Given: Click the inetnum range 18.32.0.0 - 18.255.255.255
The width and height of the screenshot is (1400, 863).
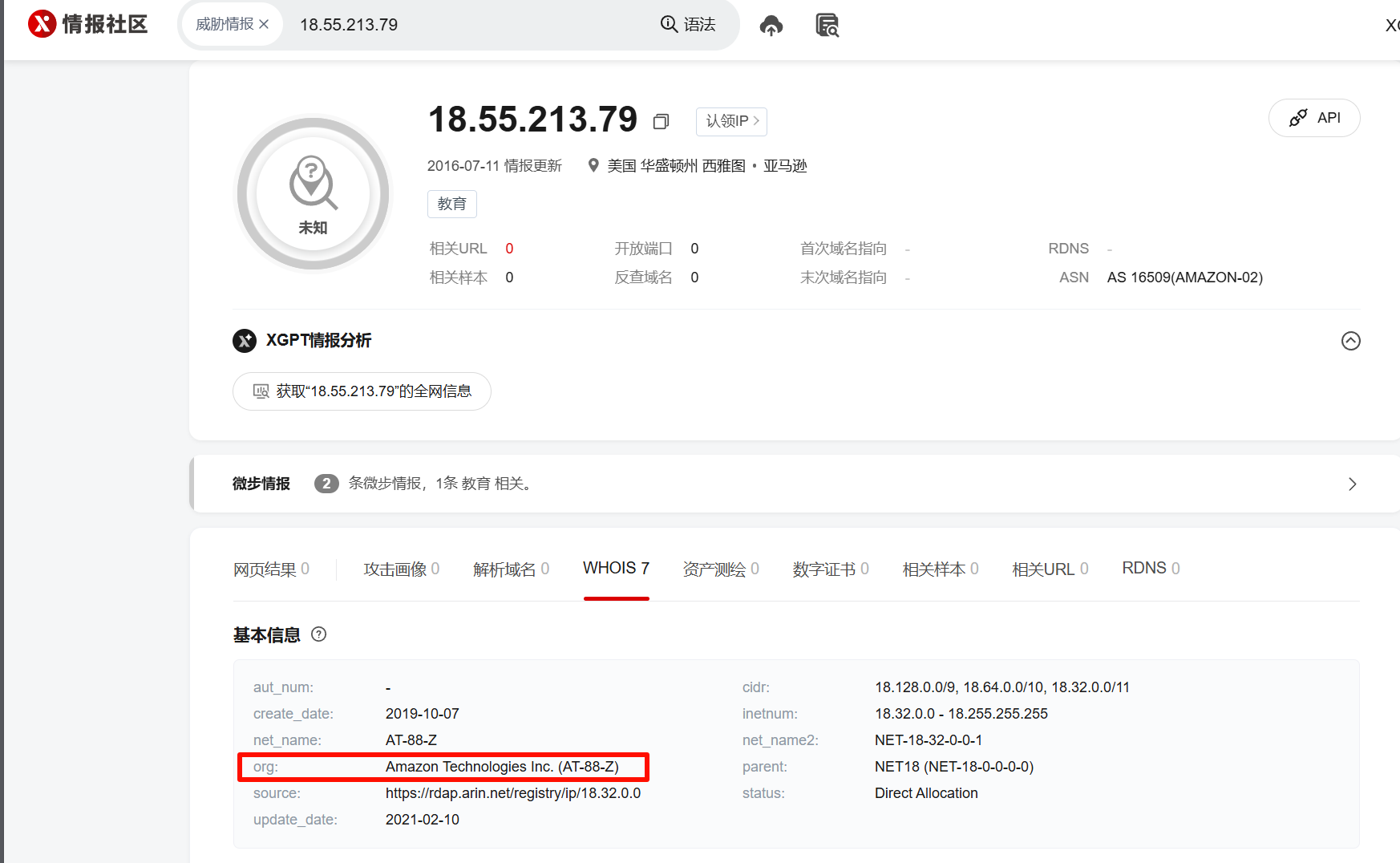Looking at the screenshot, I should coord(961,714).
